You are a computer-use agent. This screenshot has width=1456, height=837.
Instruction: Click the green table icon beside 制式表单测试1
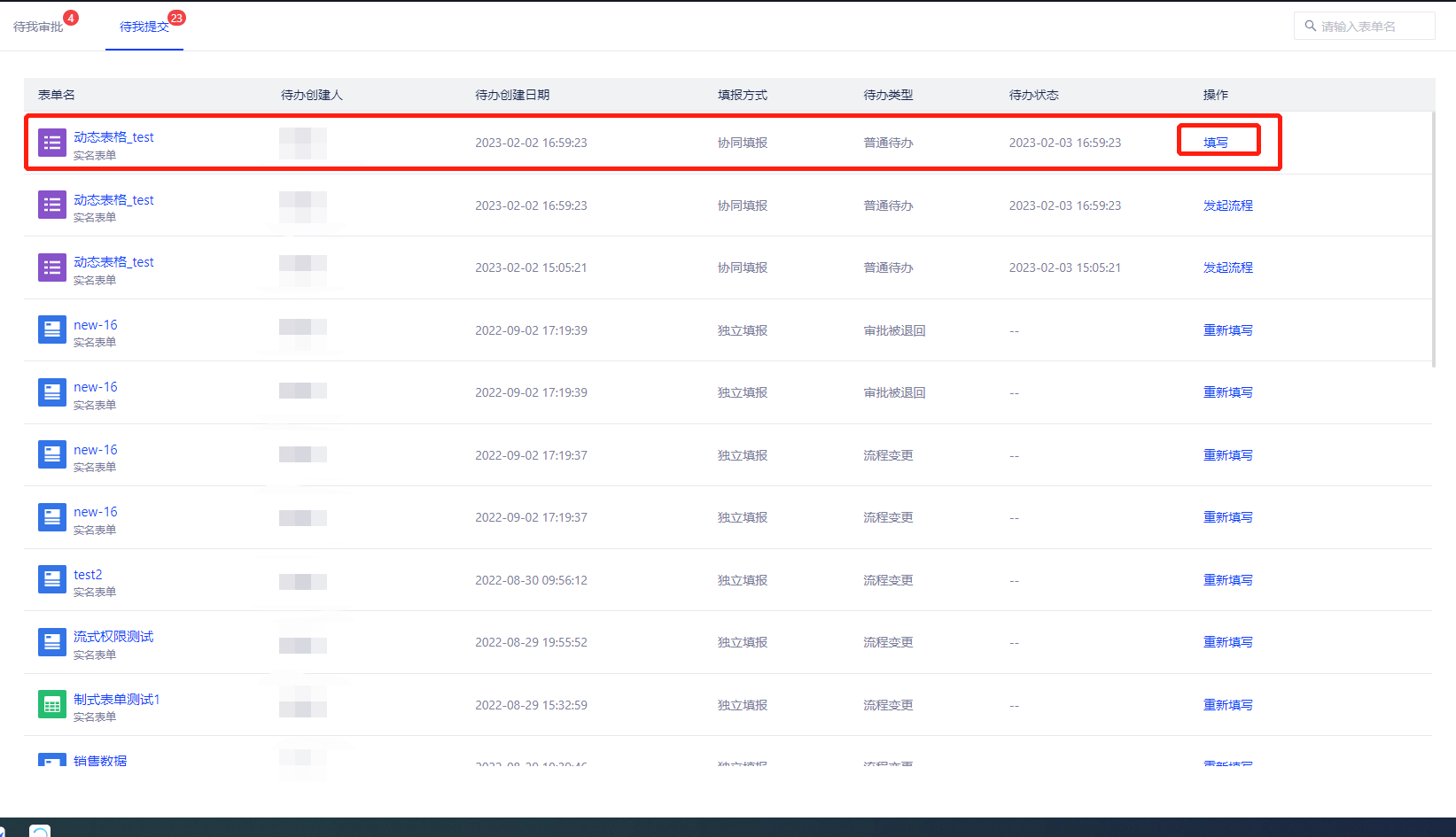[x=52, y=705]
